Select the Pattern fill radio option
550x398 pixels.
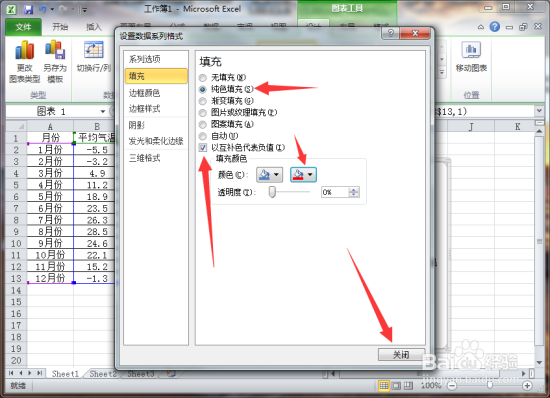tap(203, 124)
